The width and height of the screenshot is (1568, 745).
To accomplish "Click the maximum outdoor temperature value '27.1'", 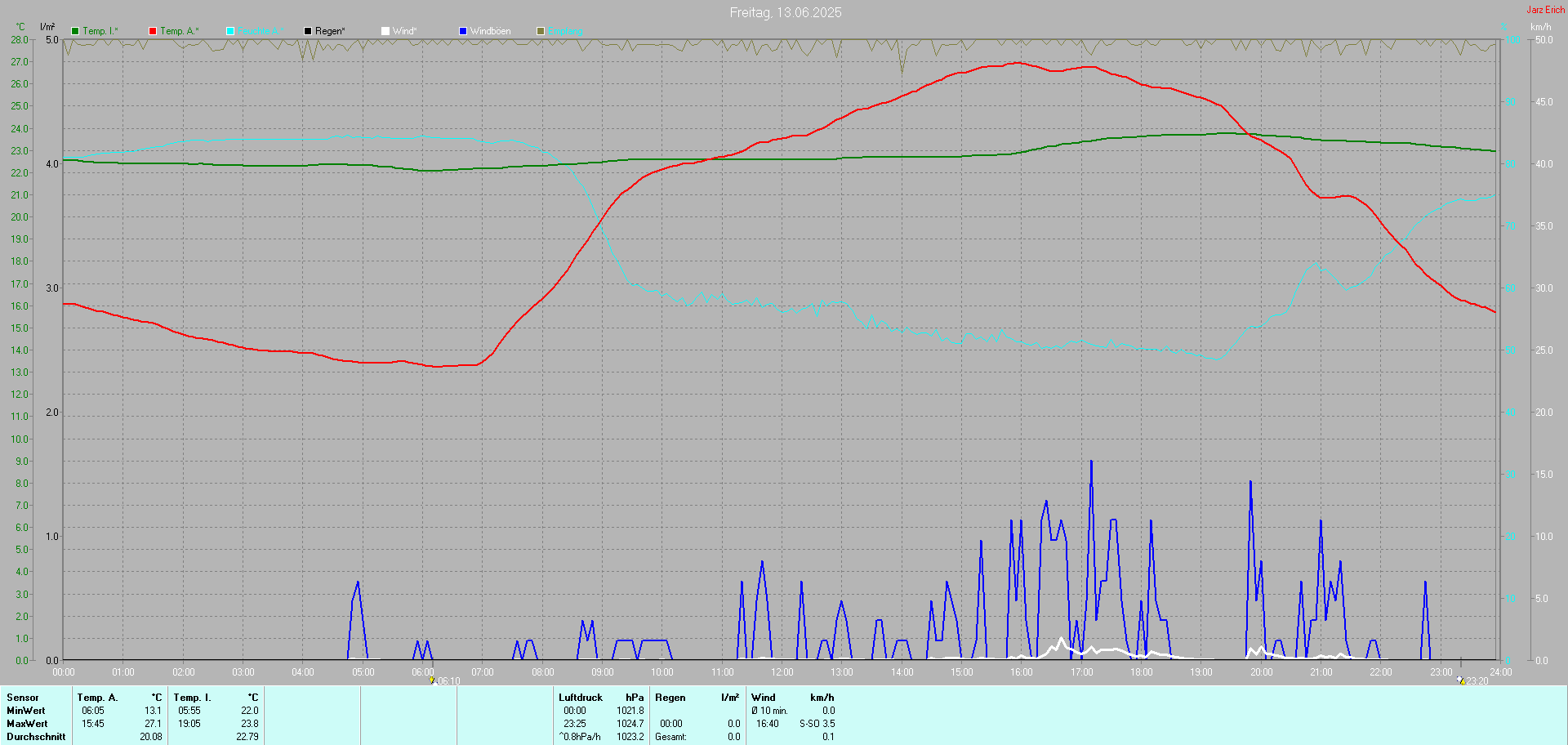I will (154, 724).
